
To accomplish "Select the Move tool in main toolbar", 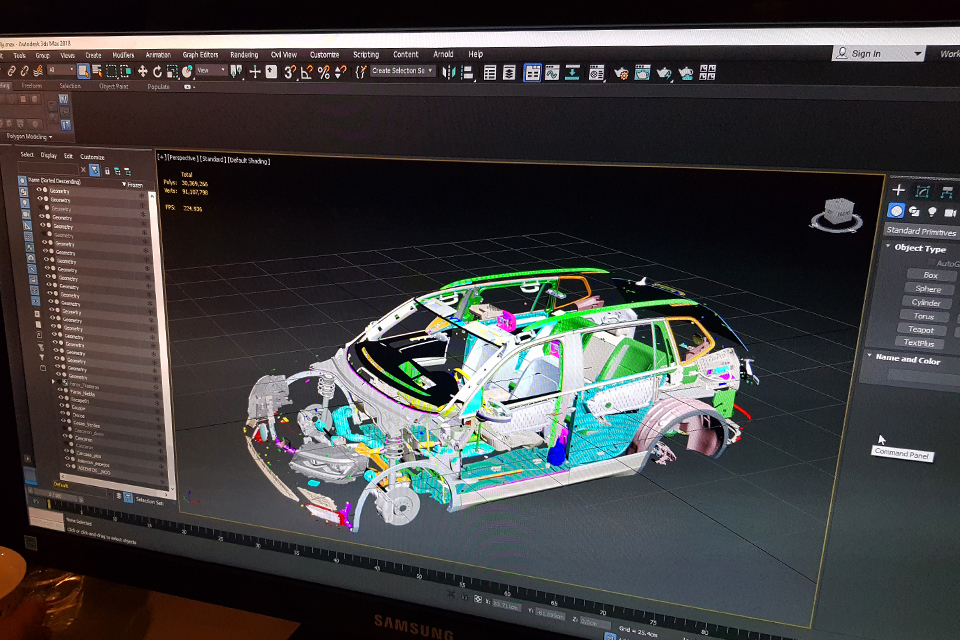I will pos(143,71).
